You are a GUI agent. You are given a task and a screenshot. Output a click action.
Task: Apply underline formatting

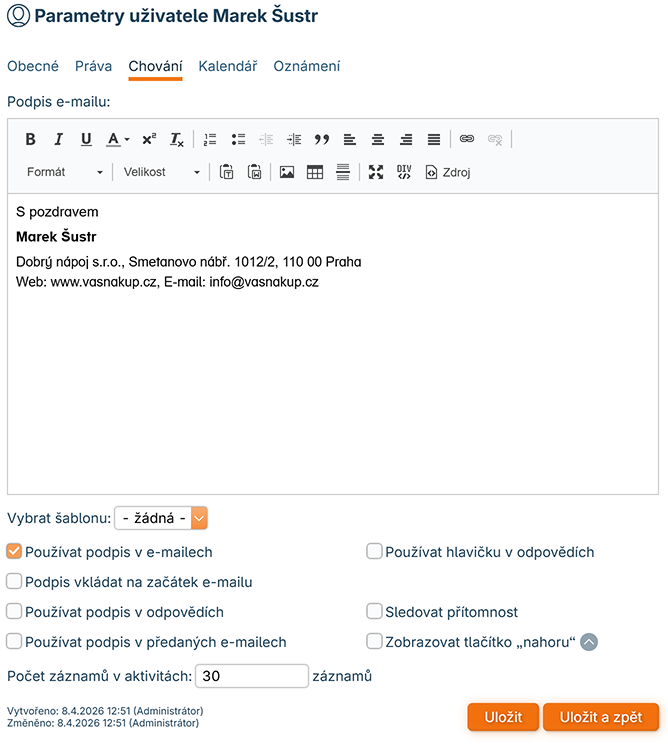(86, 140)
